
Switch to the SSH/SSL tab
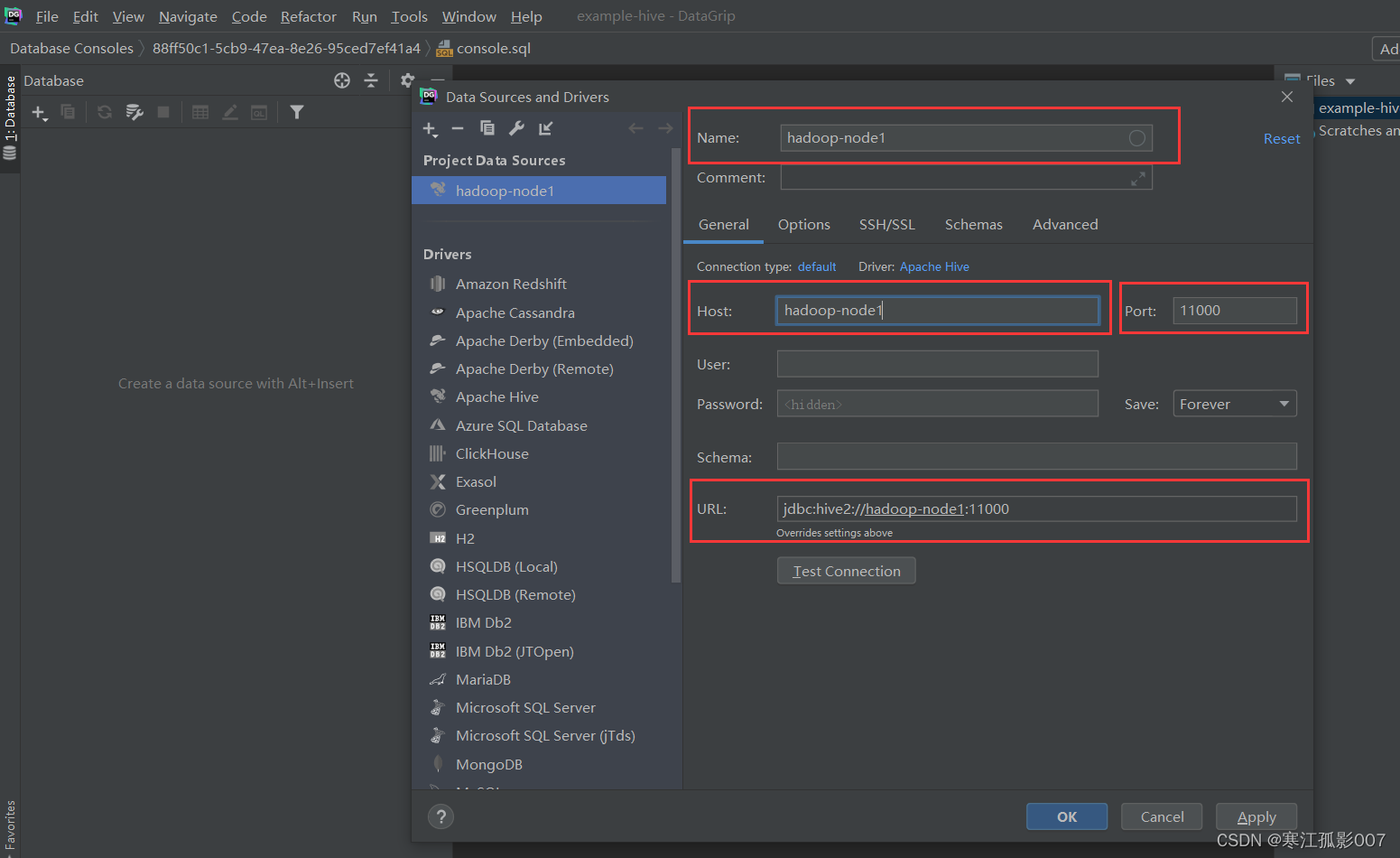point(886,224)
